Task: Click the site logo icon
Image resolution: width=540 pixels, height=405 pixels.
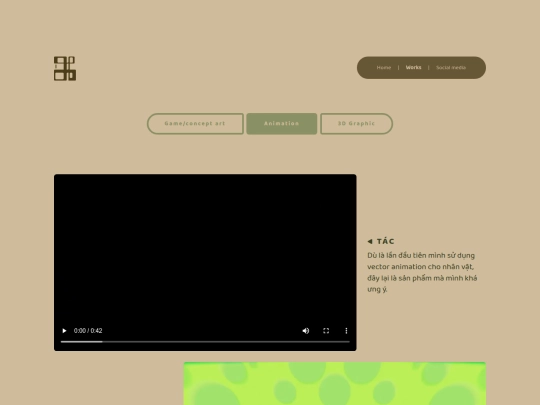Action: pyautogui.click(x=65, y=69)
